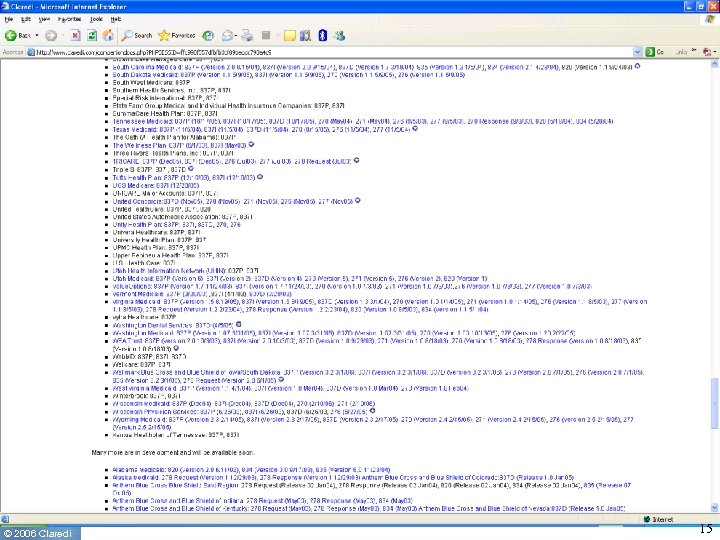Screen dimensions: 720x540
Task: Expand the Mail button dropdown arrow
Action: point(236,35)
